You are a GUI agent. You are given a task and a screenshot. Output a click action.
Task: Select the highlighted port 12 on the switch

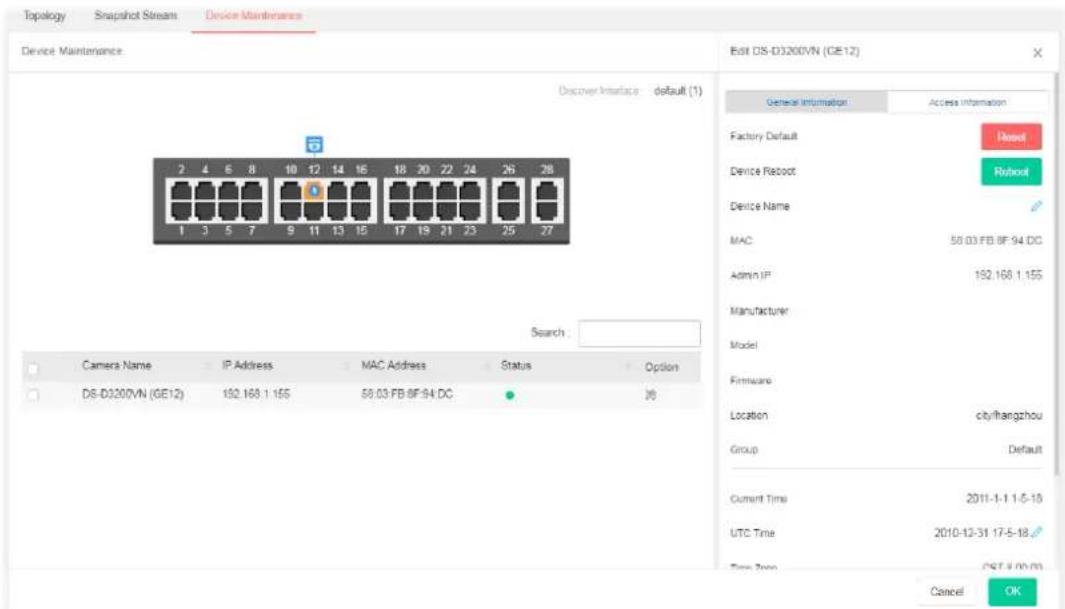(314, 191)
